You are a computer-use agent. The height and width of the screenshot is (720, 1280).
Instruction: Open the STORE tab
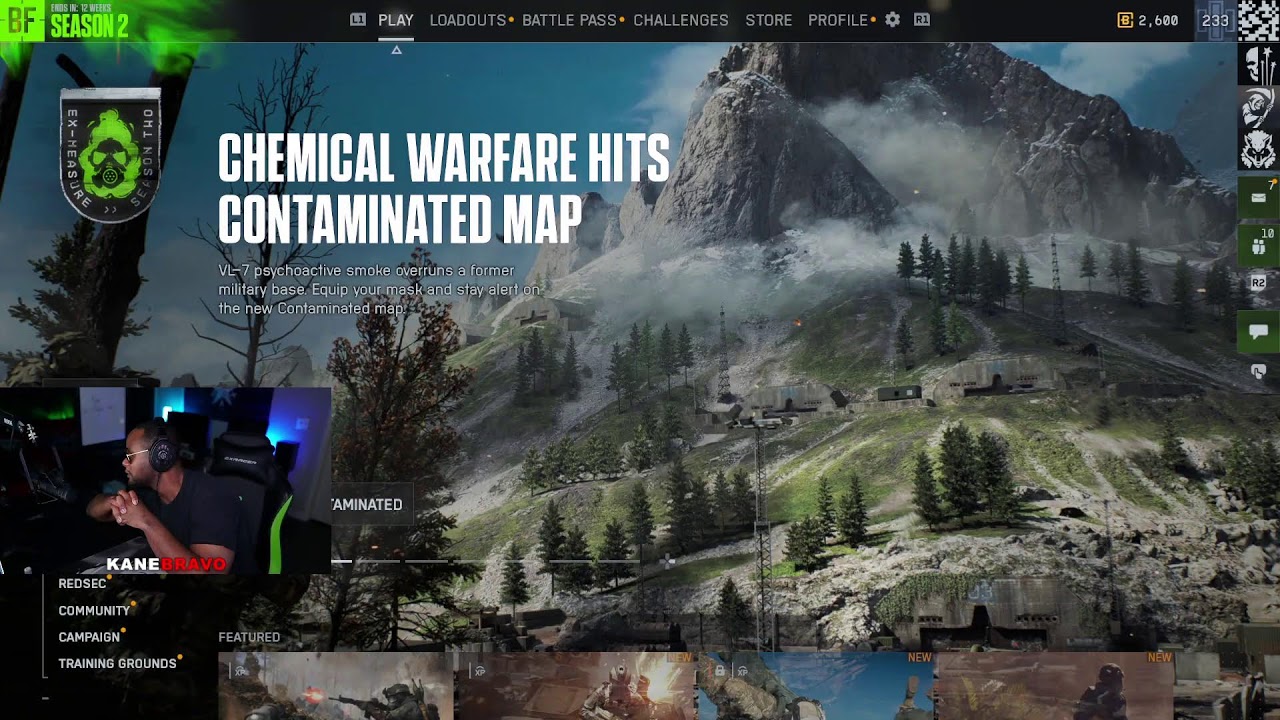(768, 20)
